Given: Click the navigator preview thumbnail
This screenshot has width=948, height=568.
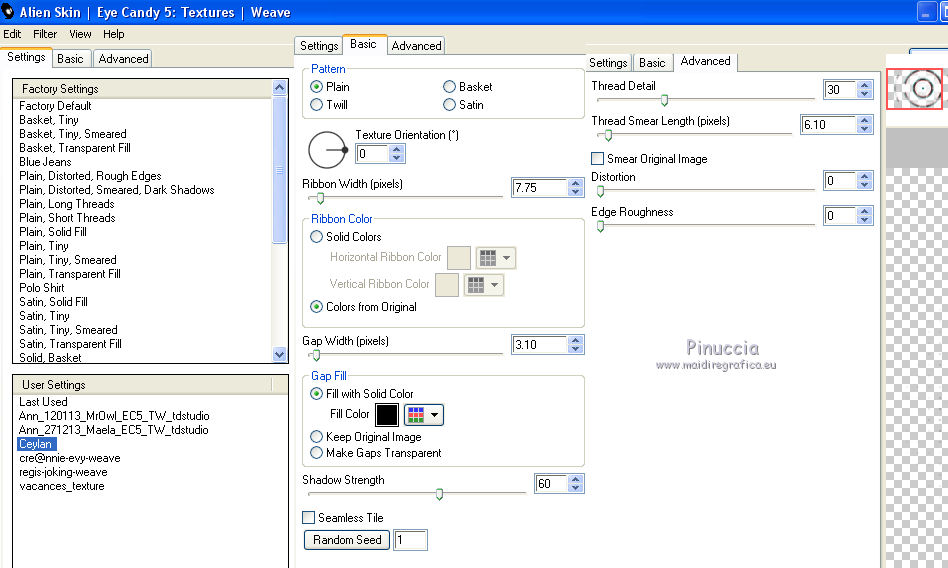Looking at the screenshot, I should click(x=914, y=89).
